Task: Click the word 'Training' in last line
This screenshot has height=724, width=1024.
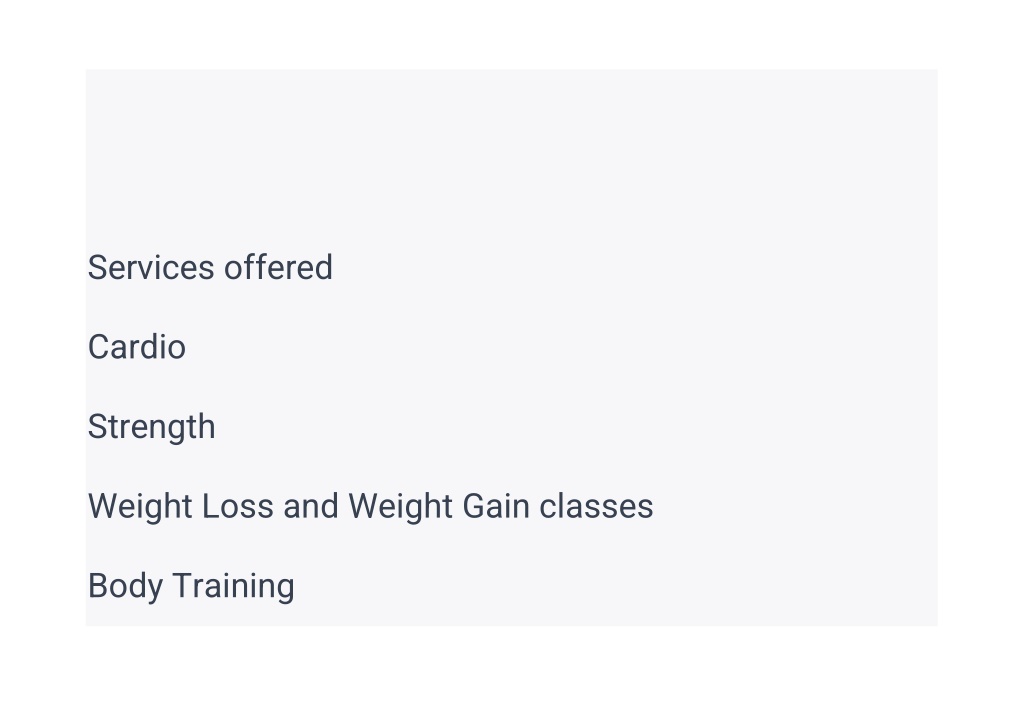Action: [233, 586]
